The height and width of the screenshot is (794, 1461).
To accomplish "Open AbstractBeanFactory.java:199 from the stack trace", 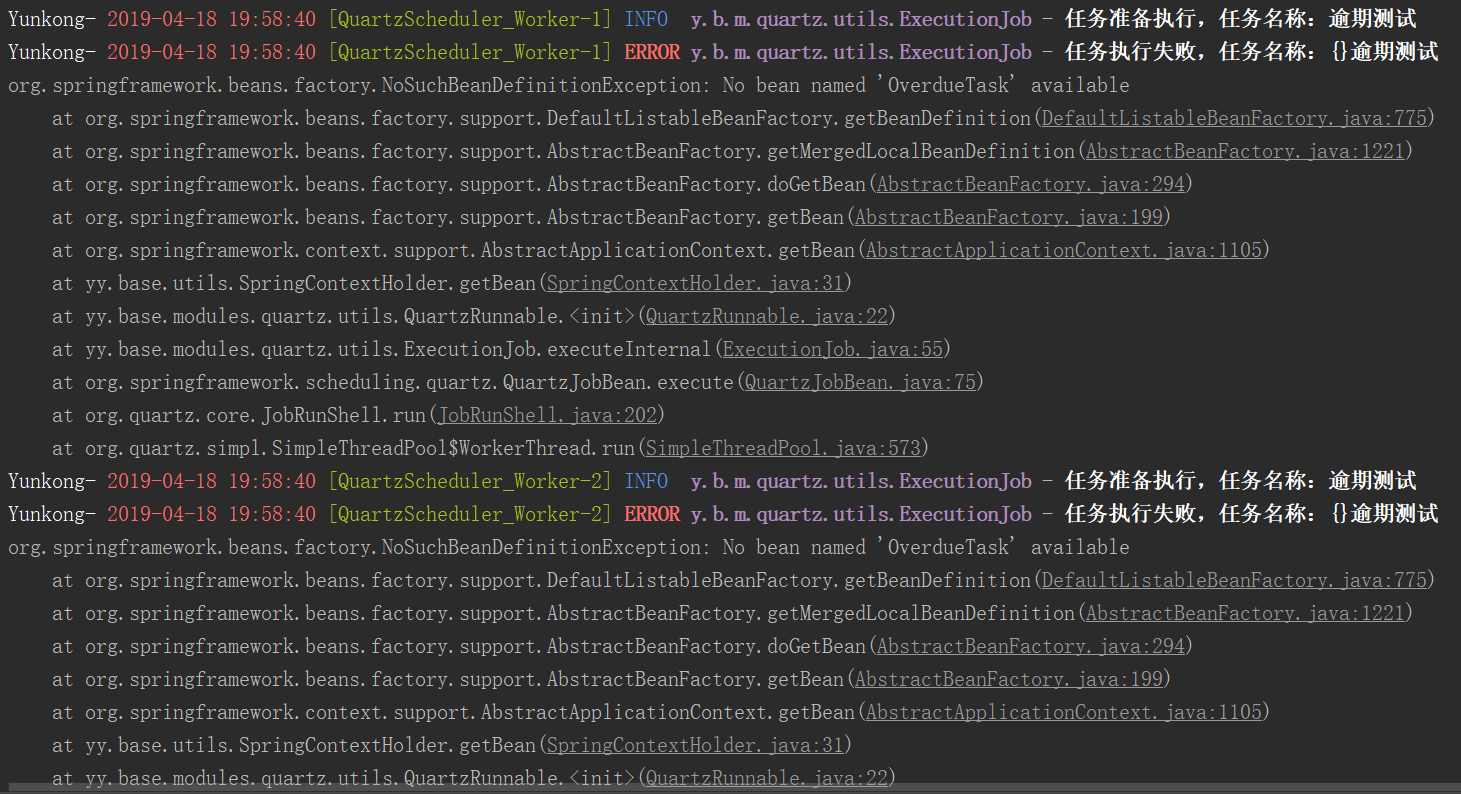I will [1009, 217].
